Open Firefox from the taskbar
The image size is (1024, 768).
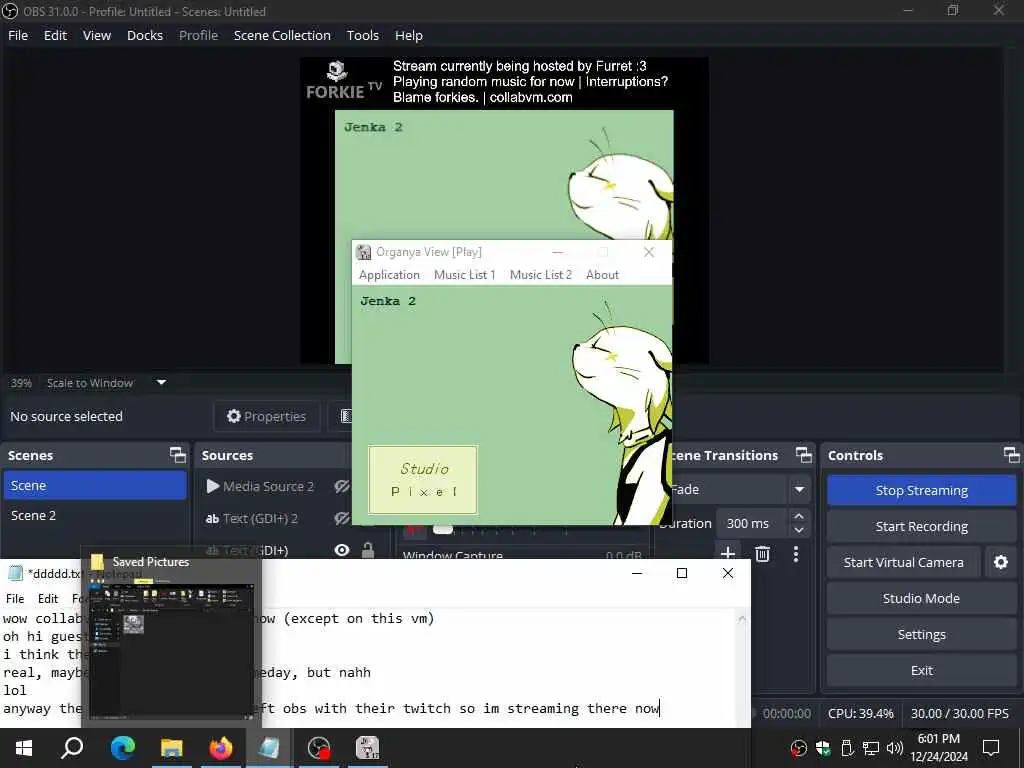tap(221, 748)
